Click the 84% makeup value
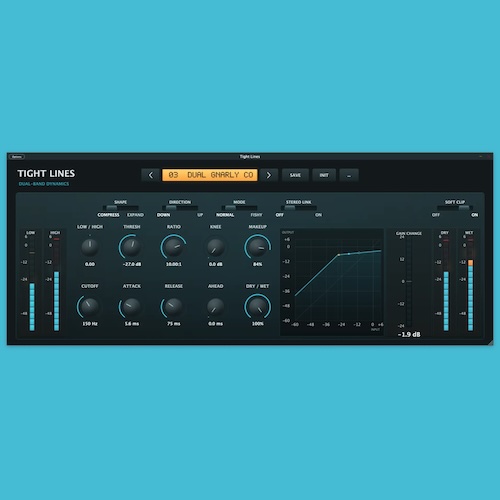Screen dimensions: 500x500 pyautogui.click(x=258, y=264)
